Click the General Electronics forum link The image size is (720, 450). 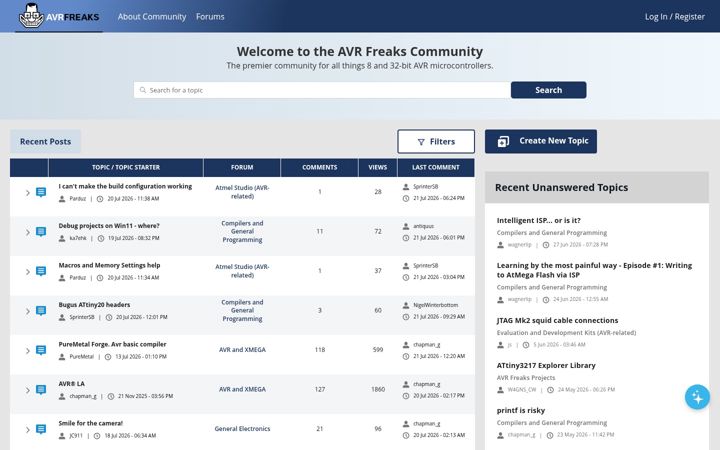242,428
